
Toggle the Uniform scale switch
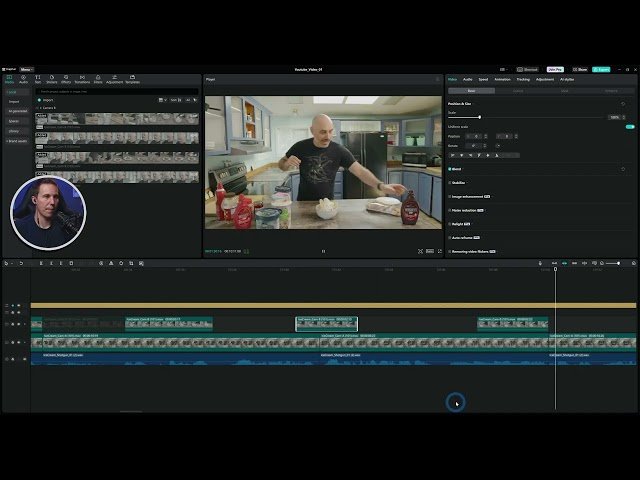coord(630,127)
